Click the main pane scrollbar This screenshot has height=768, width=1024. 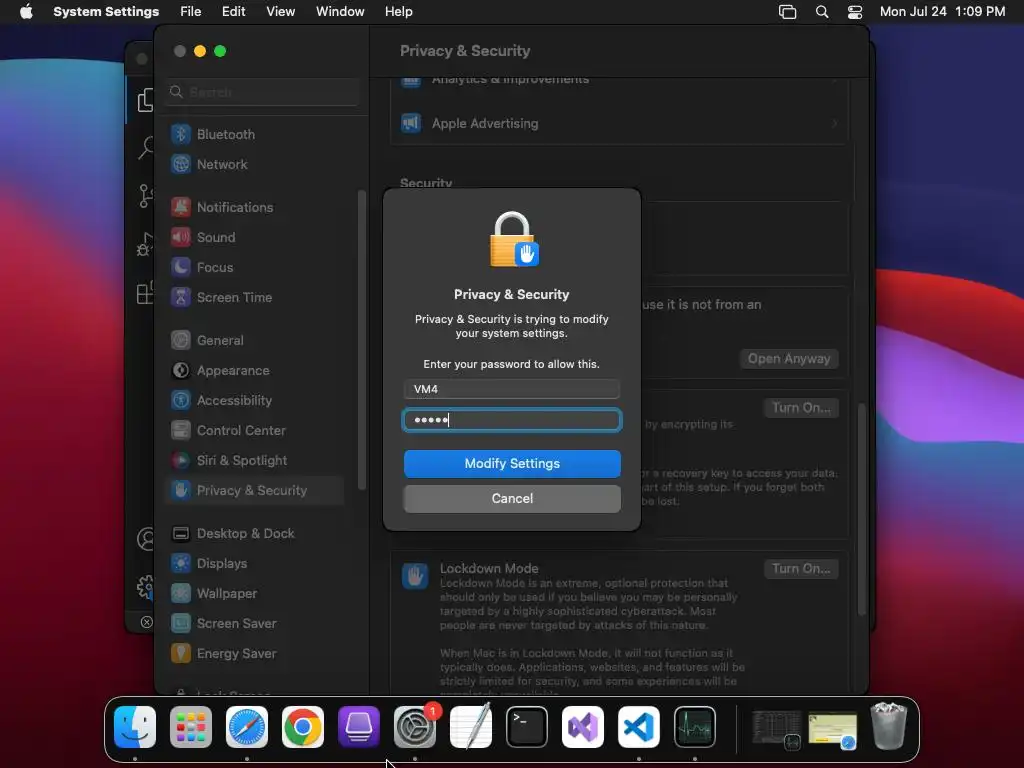861,509
